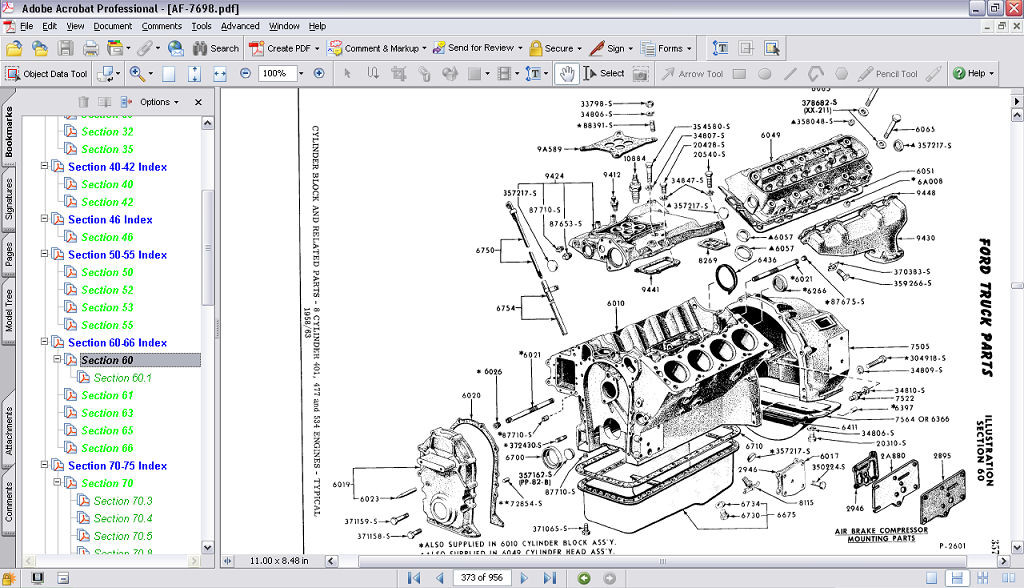This screenshot has height=588, width=1024.
Task: Open bookmarks Options dropdown
Action: click(x=158, y=102)
